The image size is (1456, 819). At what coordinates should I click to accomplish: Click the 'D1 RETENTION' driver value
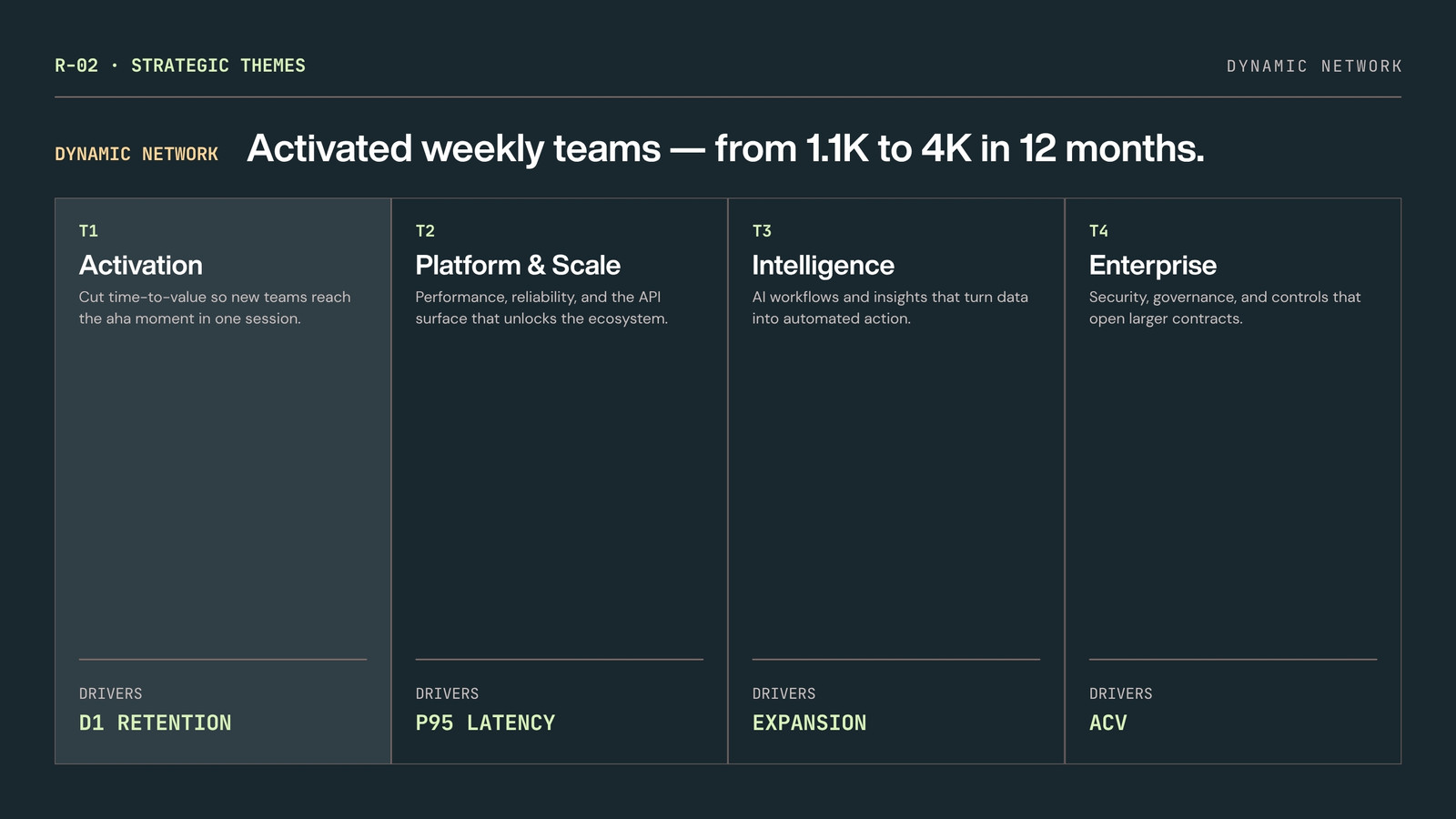click(x=156, y=723)
